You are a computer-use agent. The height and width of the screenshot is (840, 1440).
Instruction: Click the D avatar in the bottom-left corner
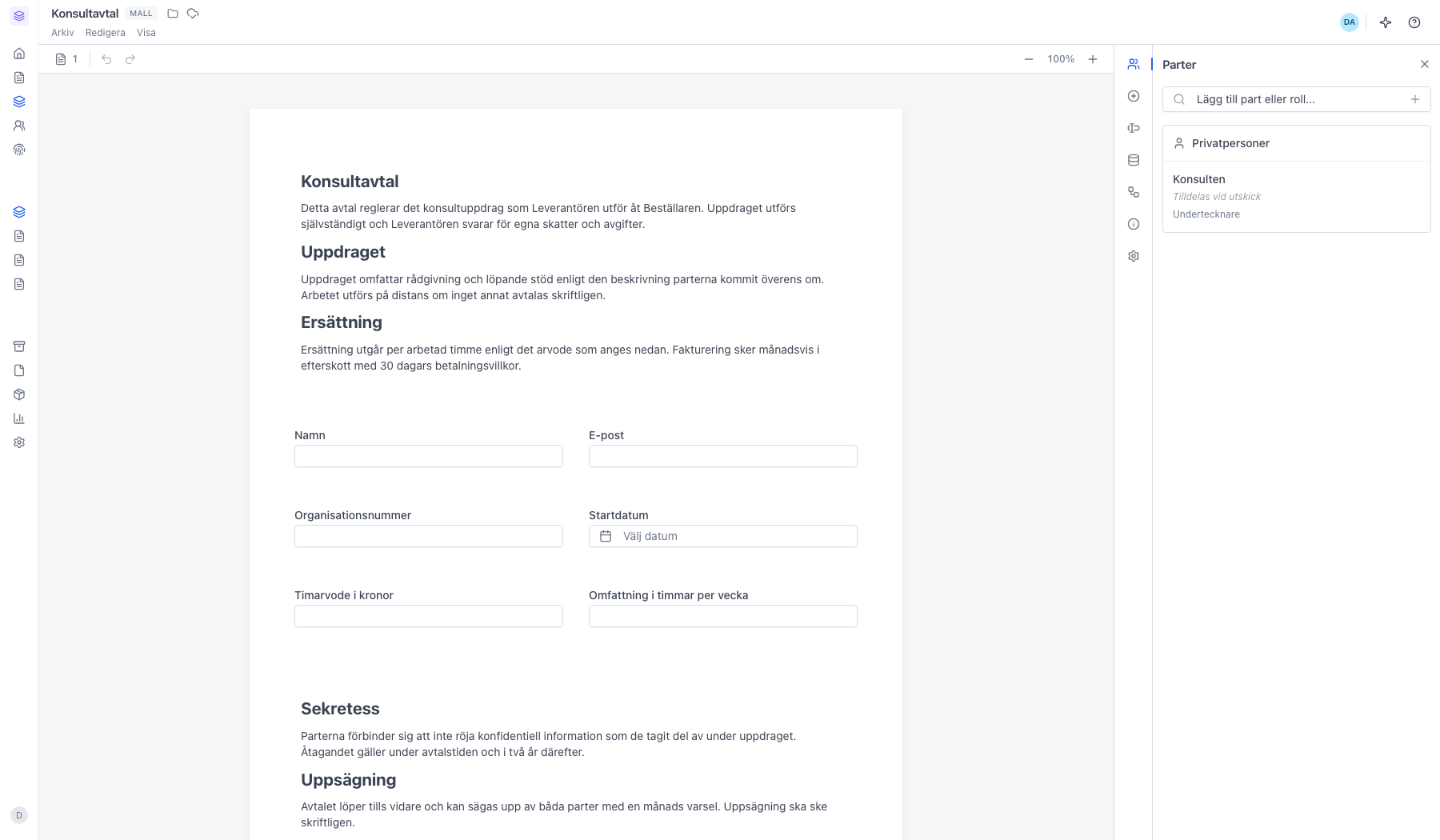click(19, 815)
